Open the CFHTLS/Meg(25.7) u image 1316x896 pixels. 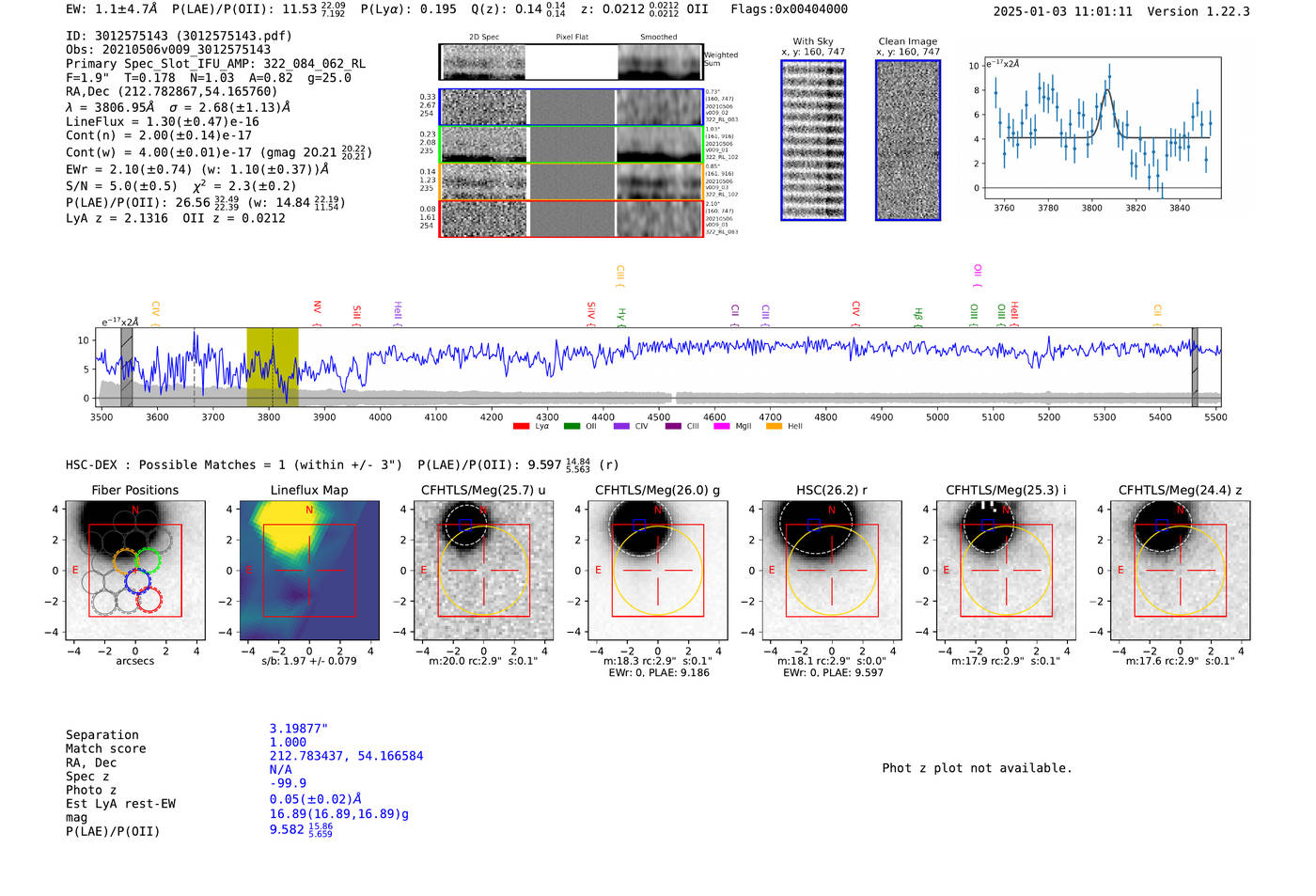[484, 570]
